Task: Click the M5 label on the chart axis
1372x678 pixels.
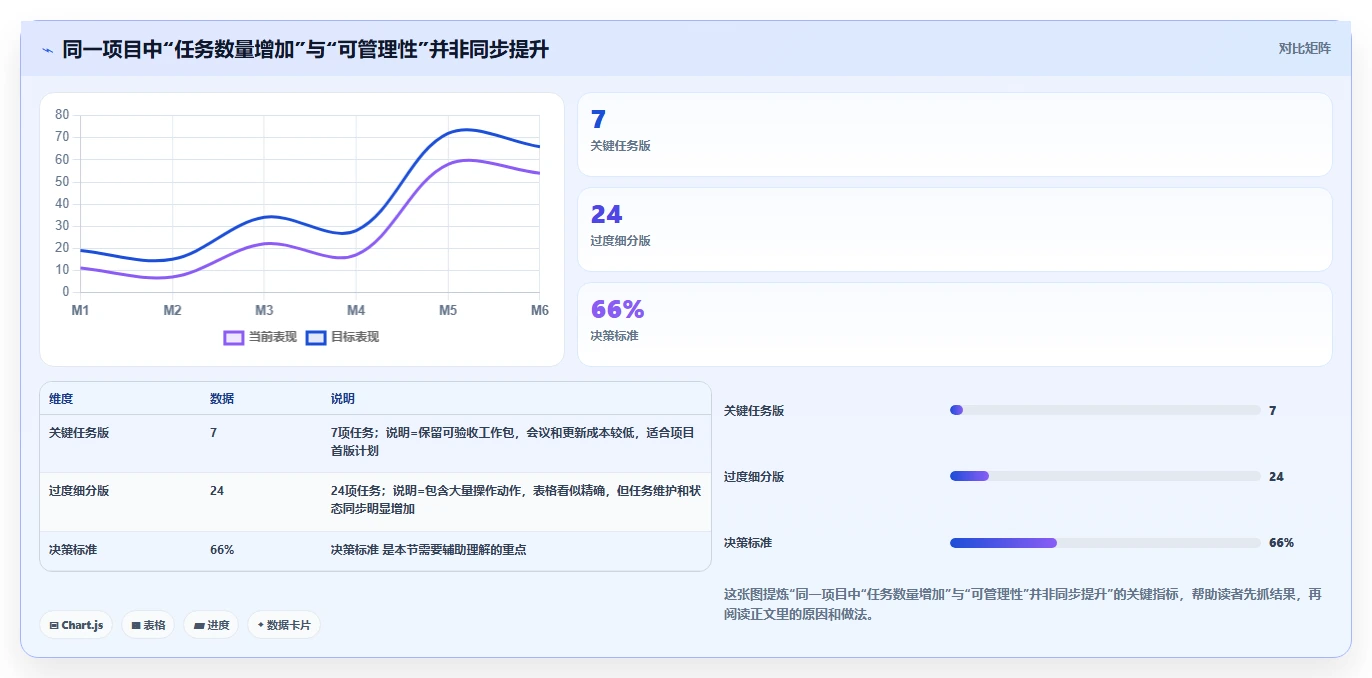Action: point(448,311)
